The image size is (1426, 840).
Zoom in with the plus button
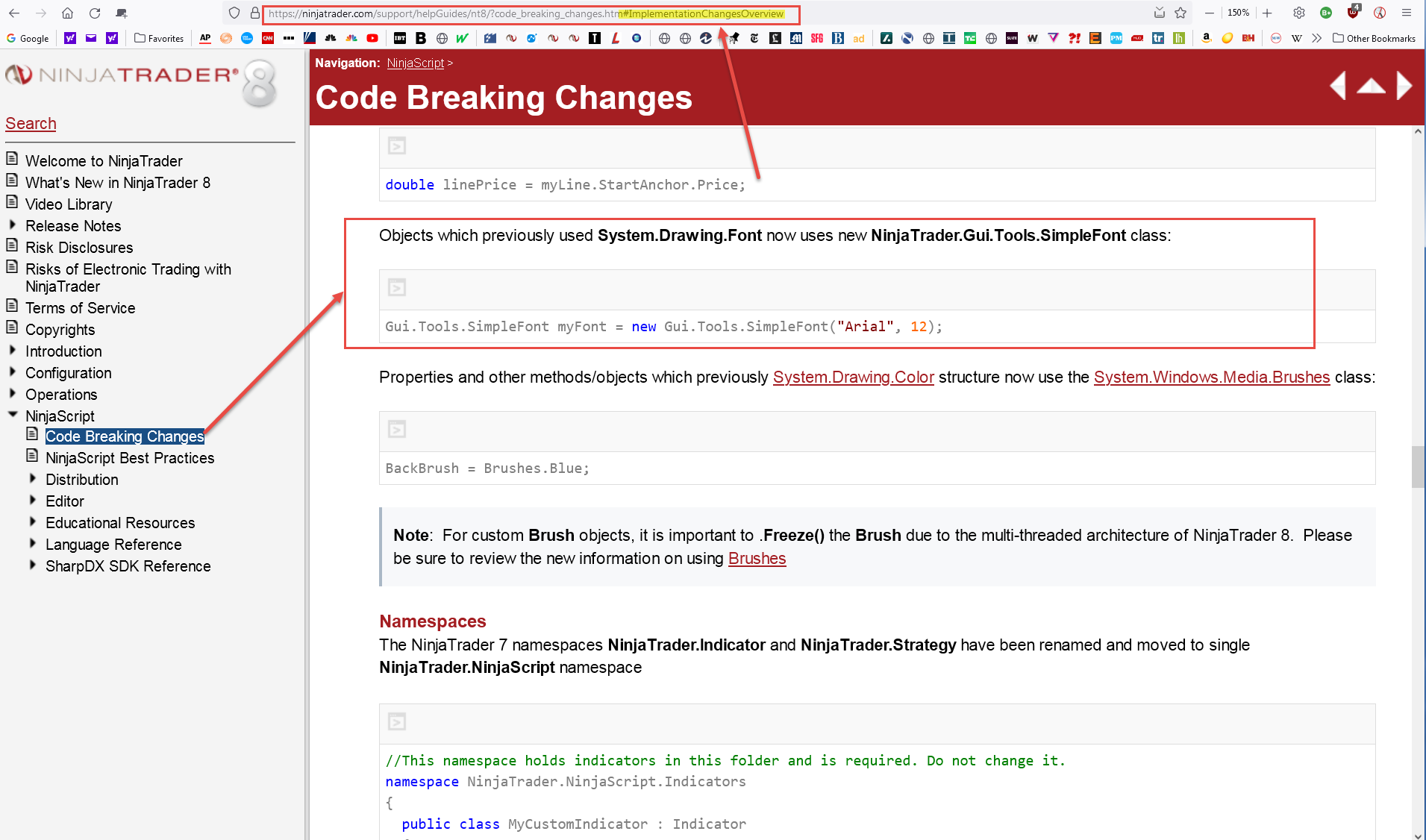(1267, 13)
